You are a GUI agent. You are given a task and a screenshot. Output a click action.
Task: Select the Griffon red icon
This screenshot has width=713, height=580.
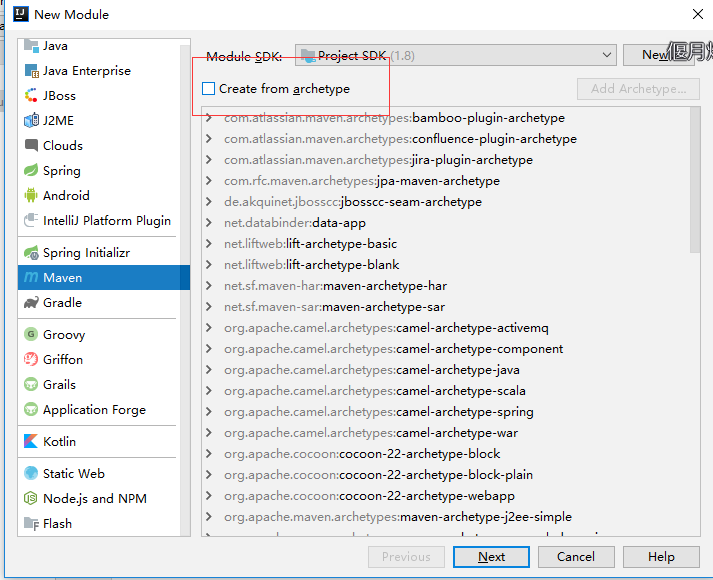31,360
